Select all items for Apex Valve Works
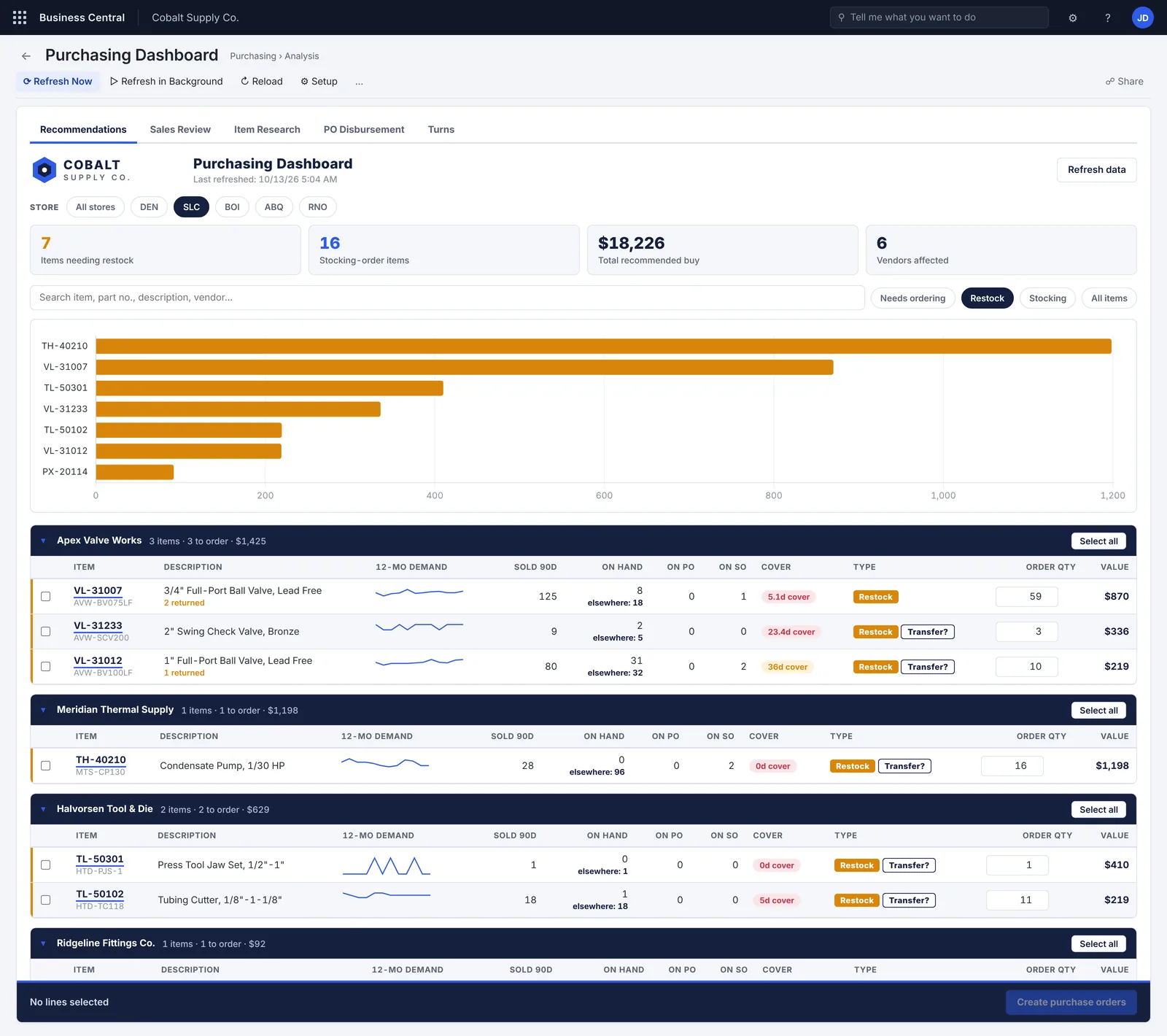Viewport: 1167px width, 1036px height. (1098, 541)
